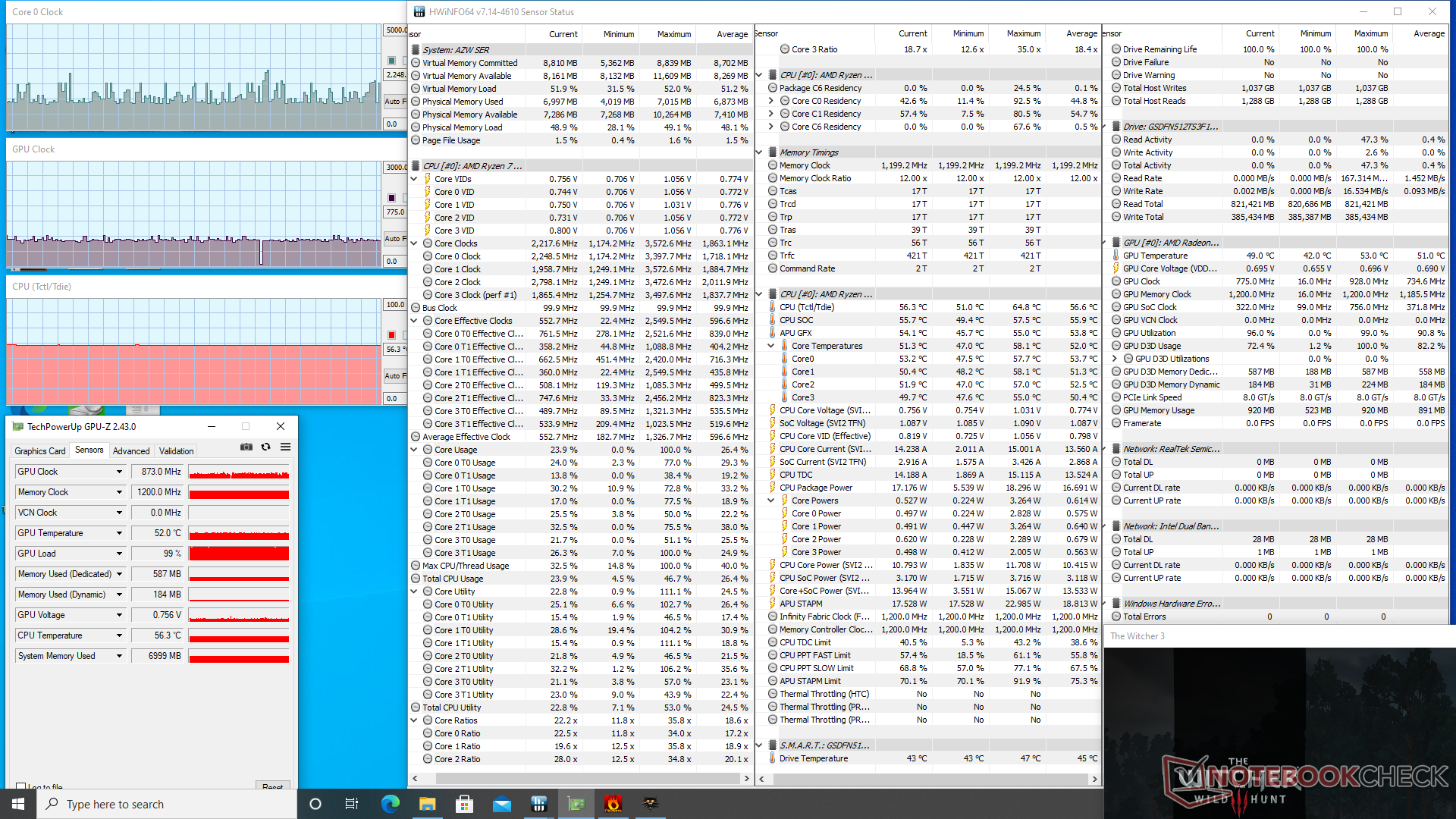Open the GPU-Z hamburger menu
1456x819 pixels.
tap(286, 447)
